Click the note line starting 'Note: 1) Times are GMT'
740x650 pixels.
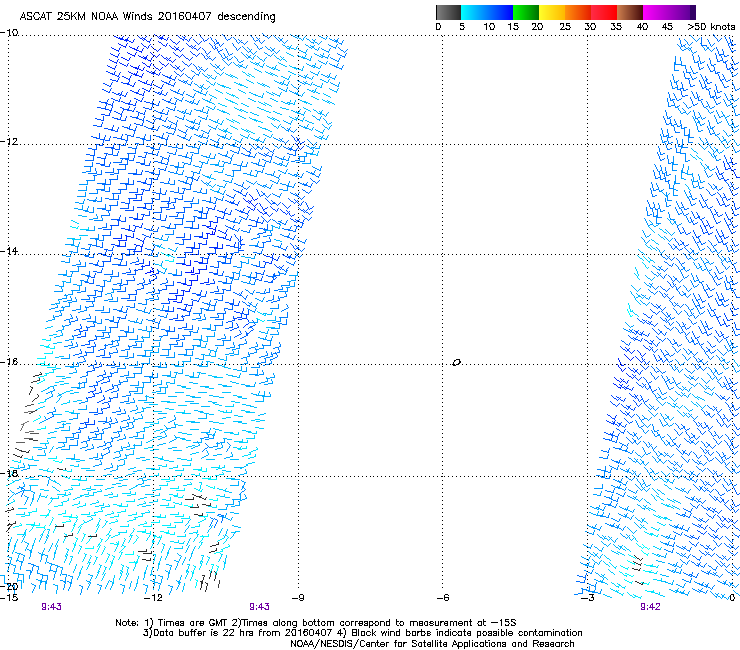click(x=316, y=623)
